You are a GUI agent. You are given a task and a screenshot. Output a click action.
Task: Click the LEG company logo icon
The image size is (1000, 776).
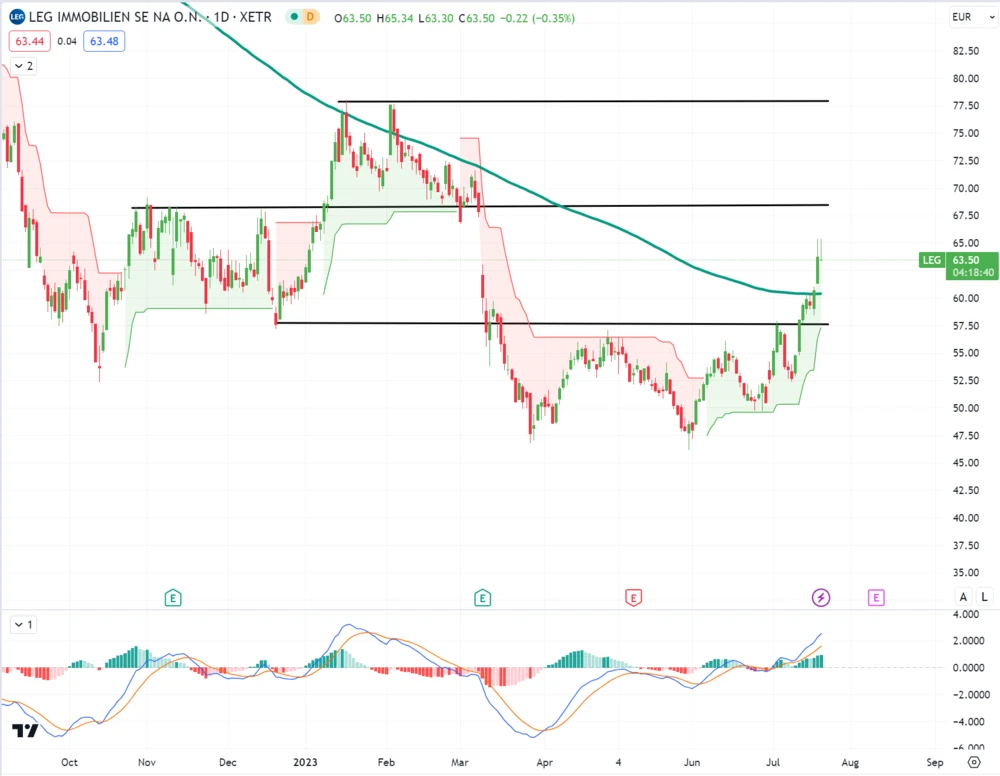click(x=17, y=17)
